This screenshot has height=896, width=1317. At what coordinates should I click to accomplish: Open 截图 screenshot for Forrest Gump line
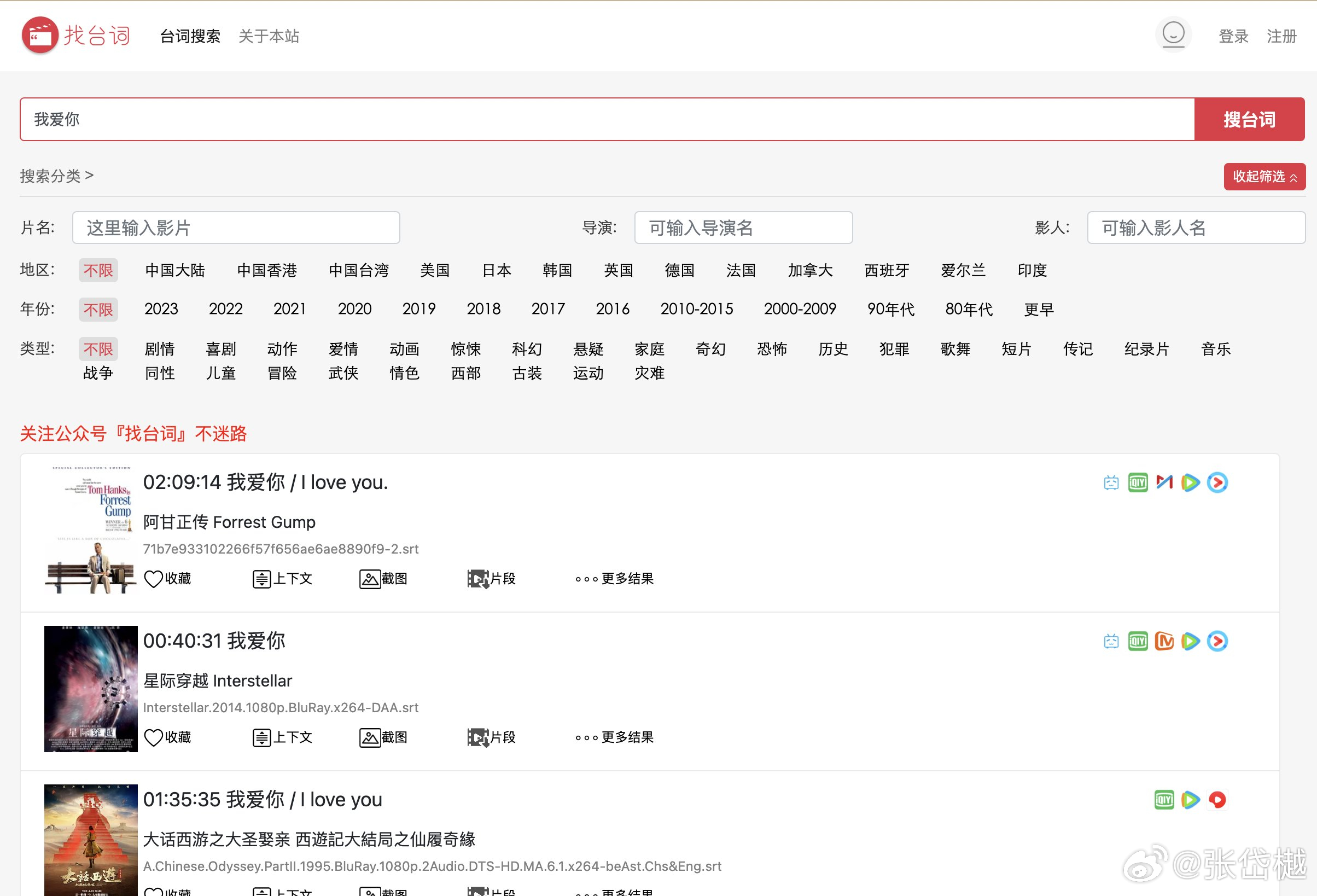click(383, 579)
